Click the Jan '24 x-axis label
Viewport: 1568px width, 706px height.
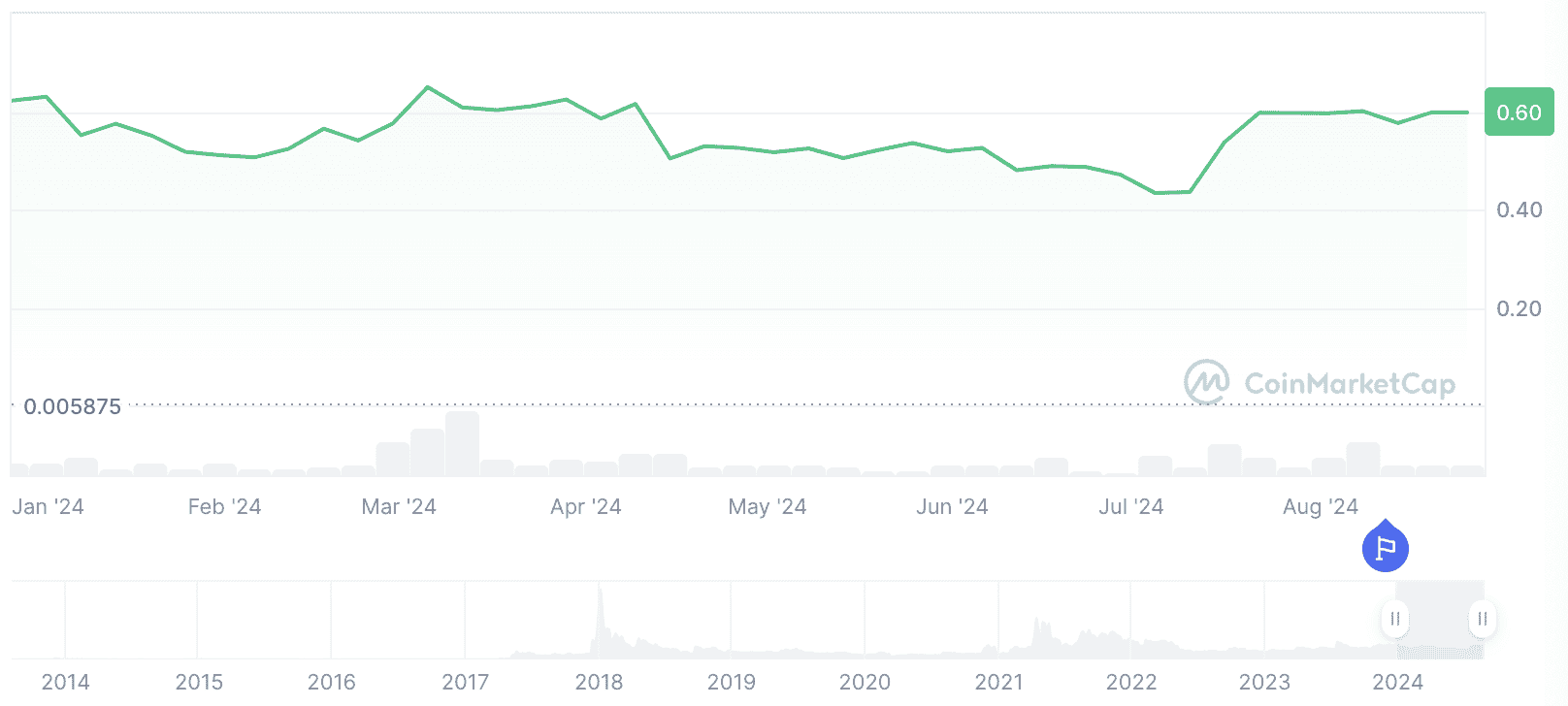pos(49,507)
